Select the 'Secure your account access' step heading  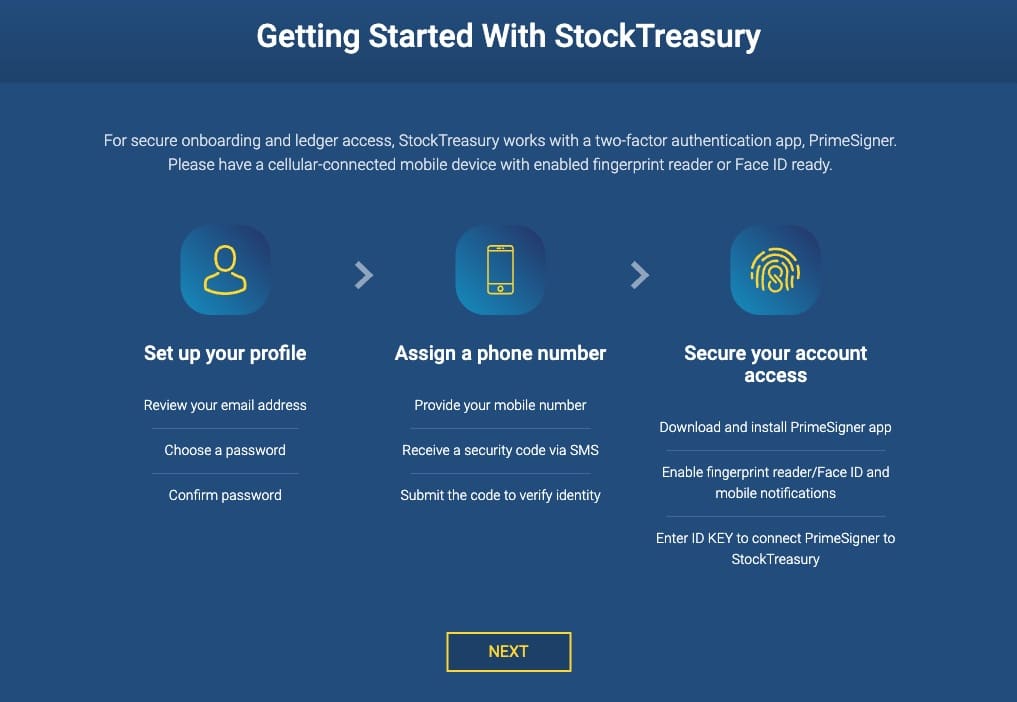point(776,364)
